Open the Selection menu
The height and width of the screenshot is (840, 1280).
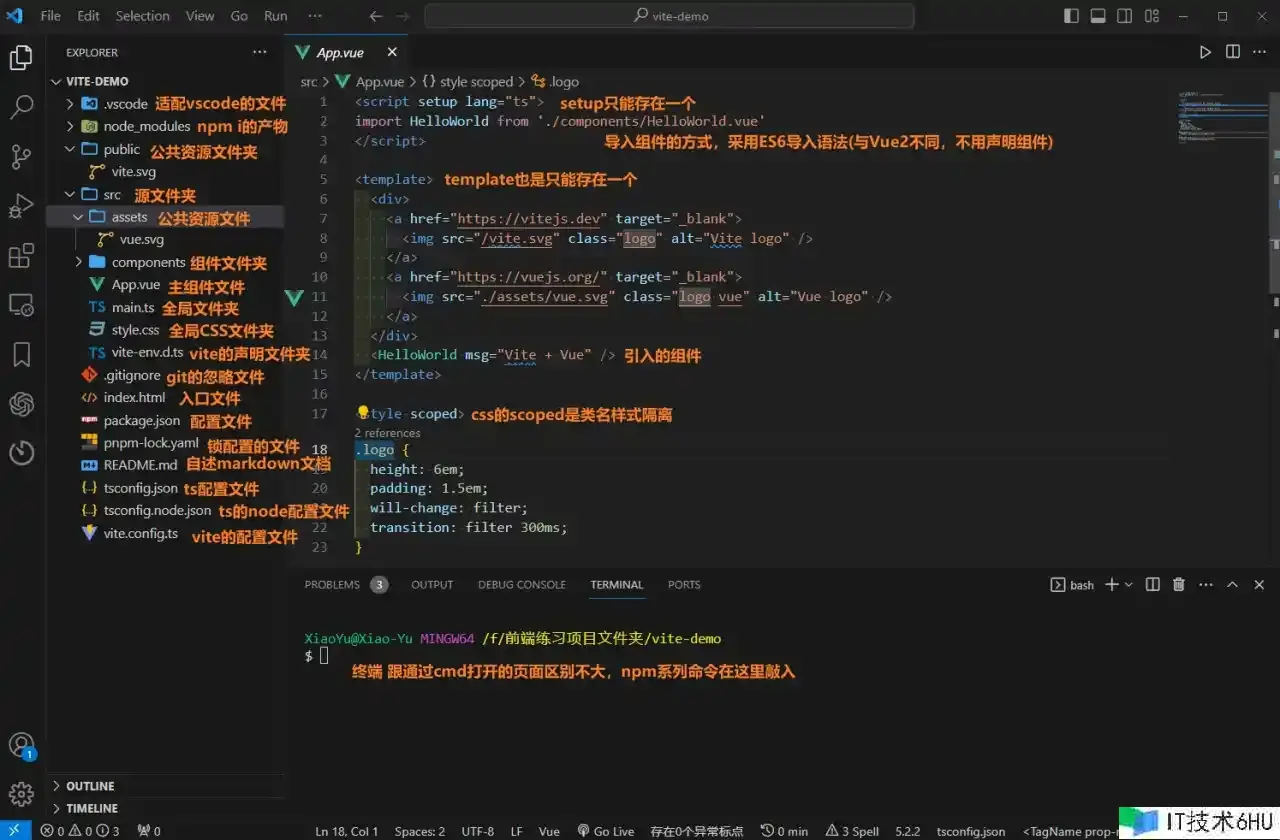(x=143, y=16)
